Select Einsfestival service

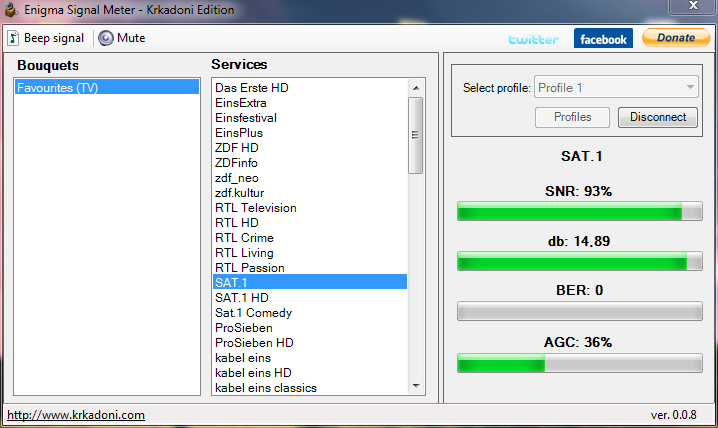point(310,118)
